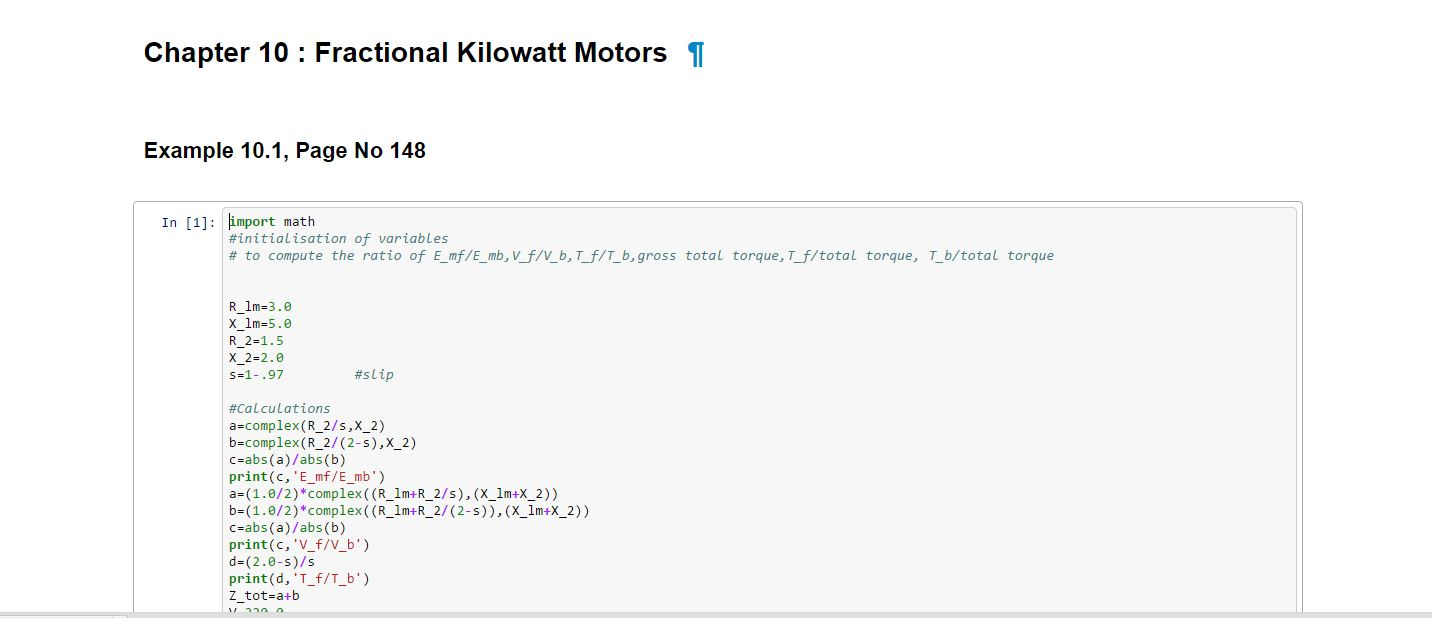
Task: Click the s=1-.97 assignment
Action: coord(256,375)
